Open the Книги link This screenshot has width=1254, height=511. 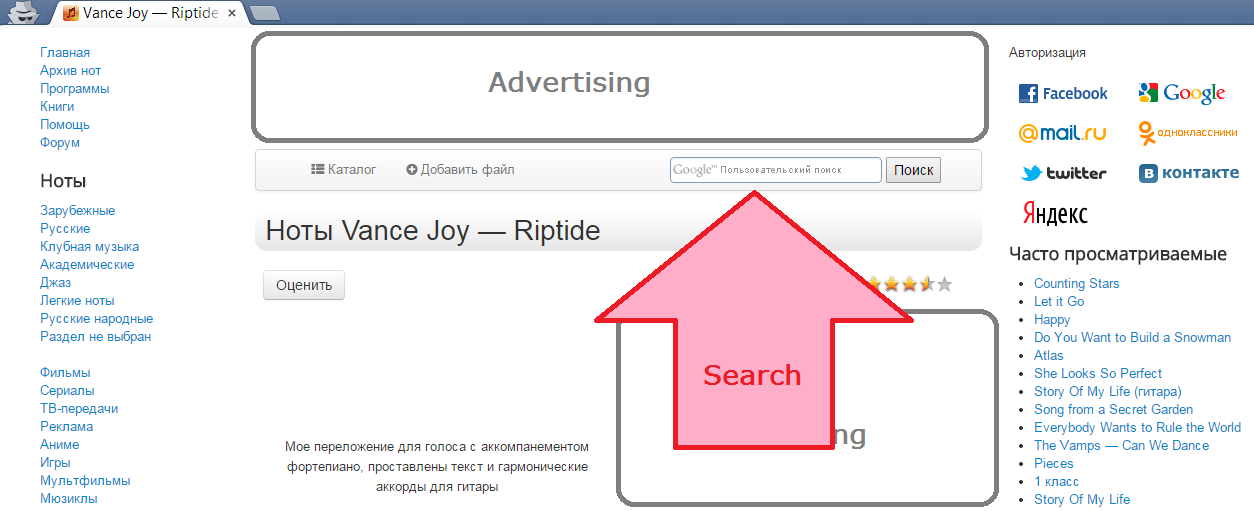57,107
